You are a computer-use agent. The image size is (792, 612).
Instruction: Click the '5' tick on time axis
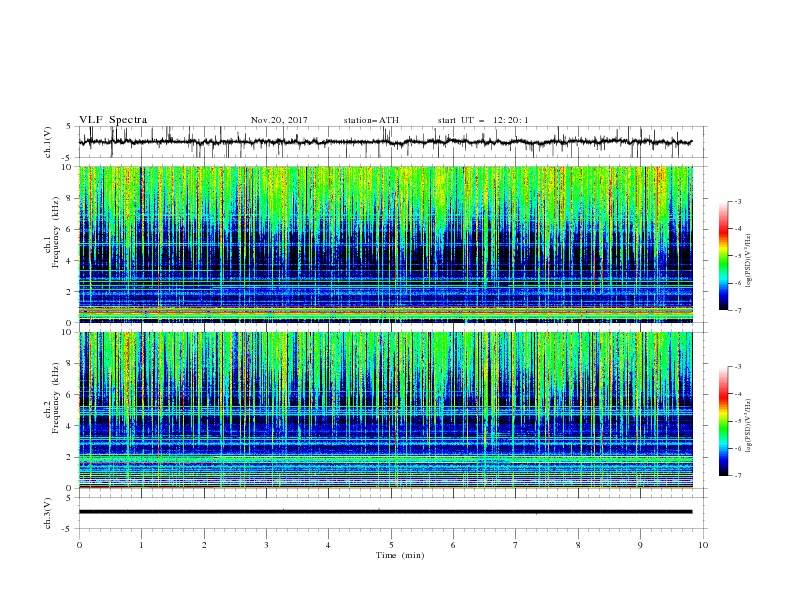(391, 545)
